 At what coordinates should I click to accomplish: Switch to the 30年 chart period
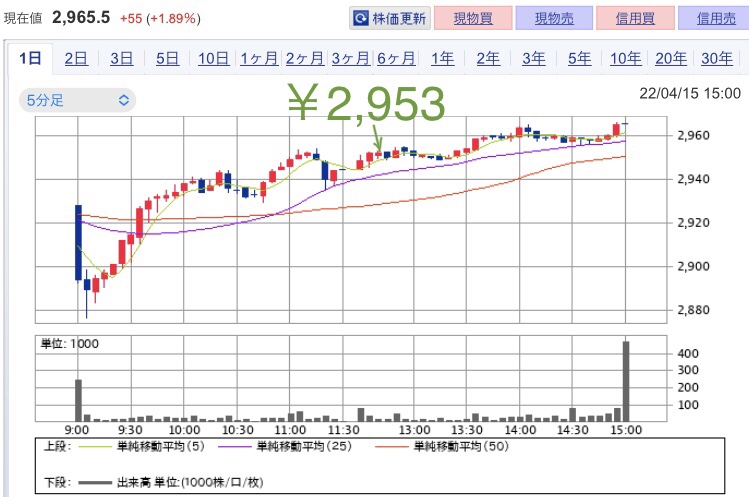pos(717,59)
